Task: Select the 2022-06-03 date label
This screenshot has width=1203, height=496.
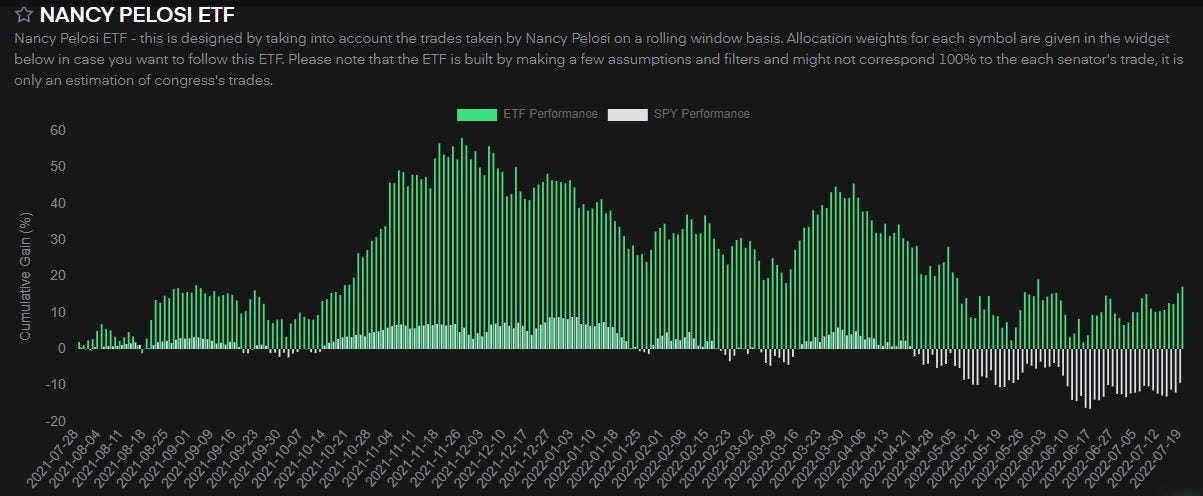Action: [1024, 461]
